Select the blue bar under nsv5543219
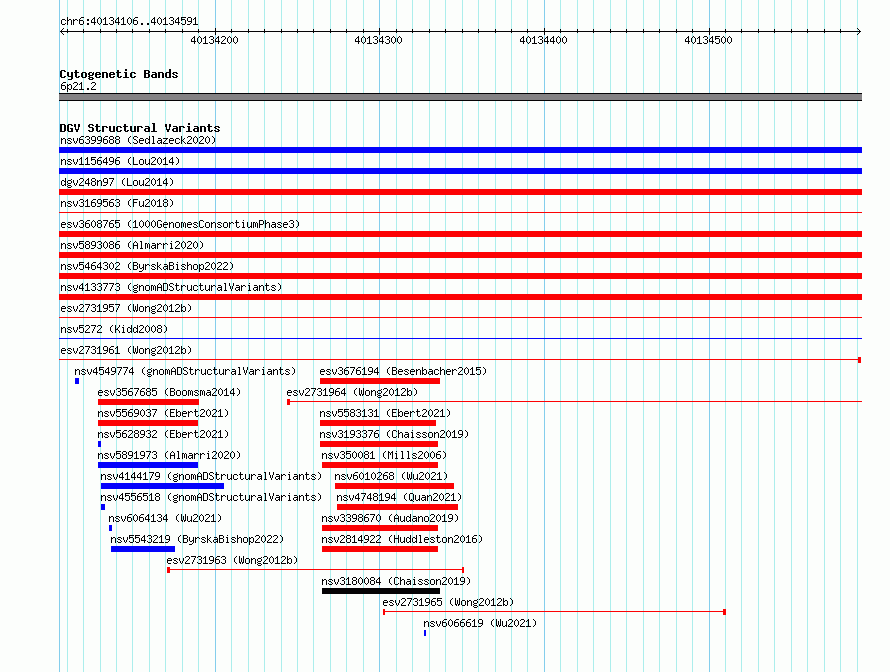 coord(143,549)
